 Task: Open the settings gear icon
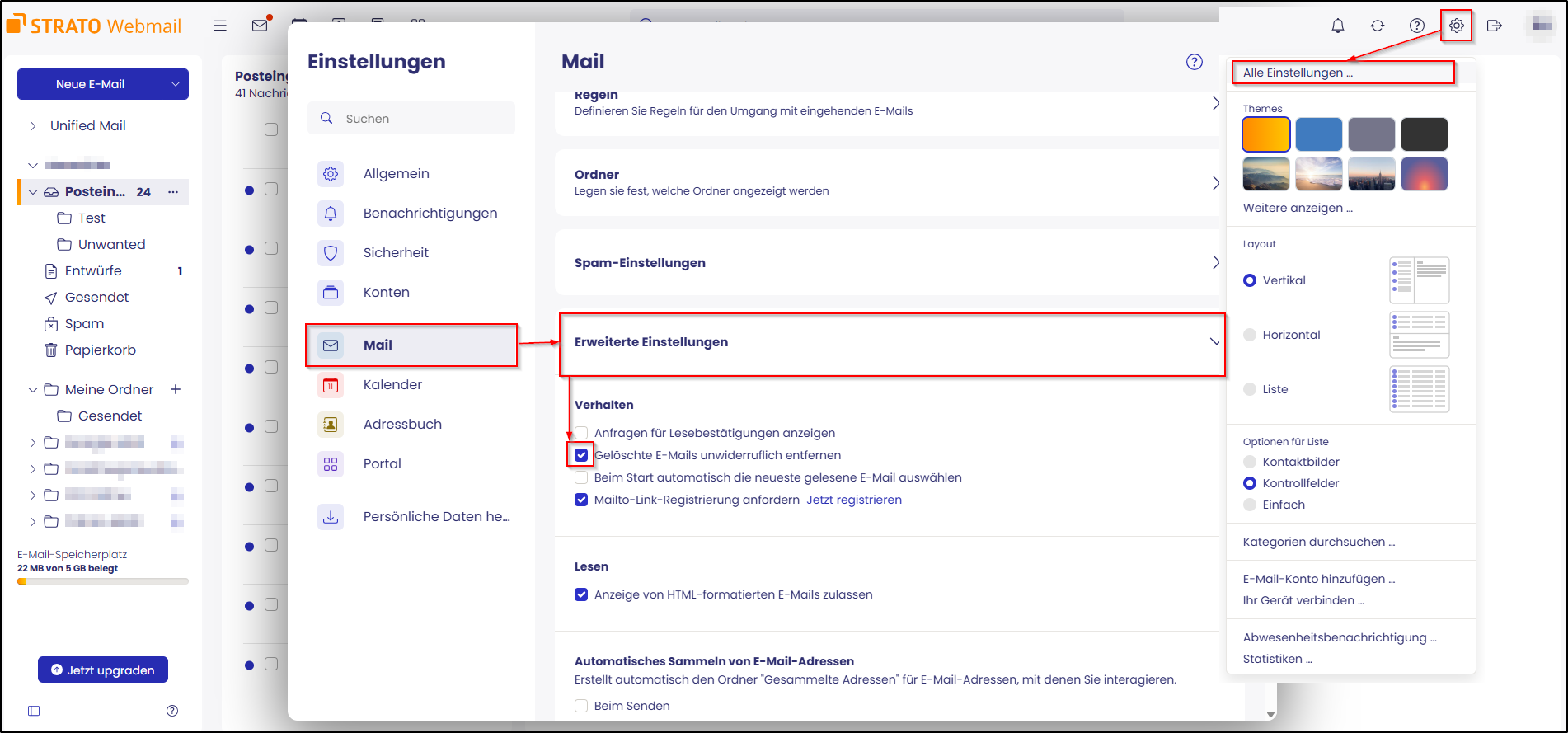1457,26
